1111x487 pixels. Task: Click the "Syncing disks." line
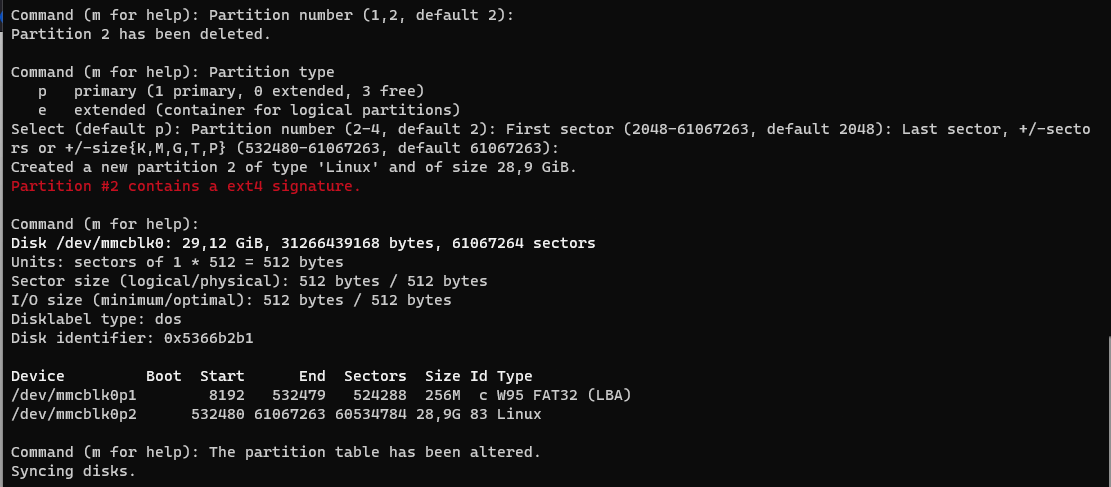[73, 471]
